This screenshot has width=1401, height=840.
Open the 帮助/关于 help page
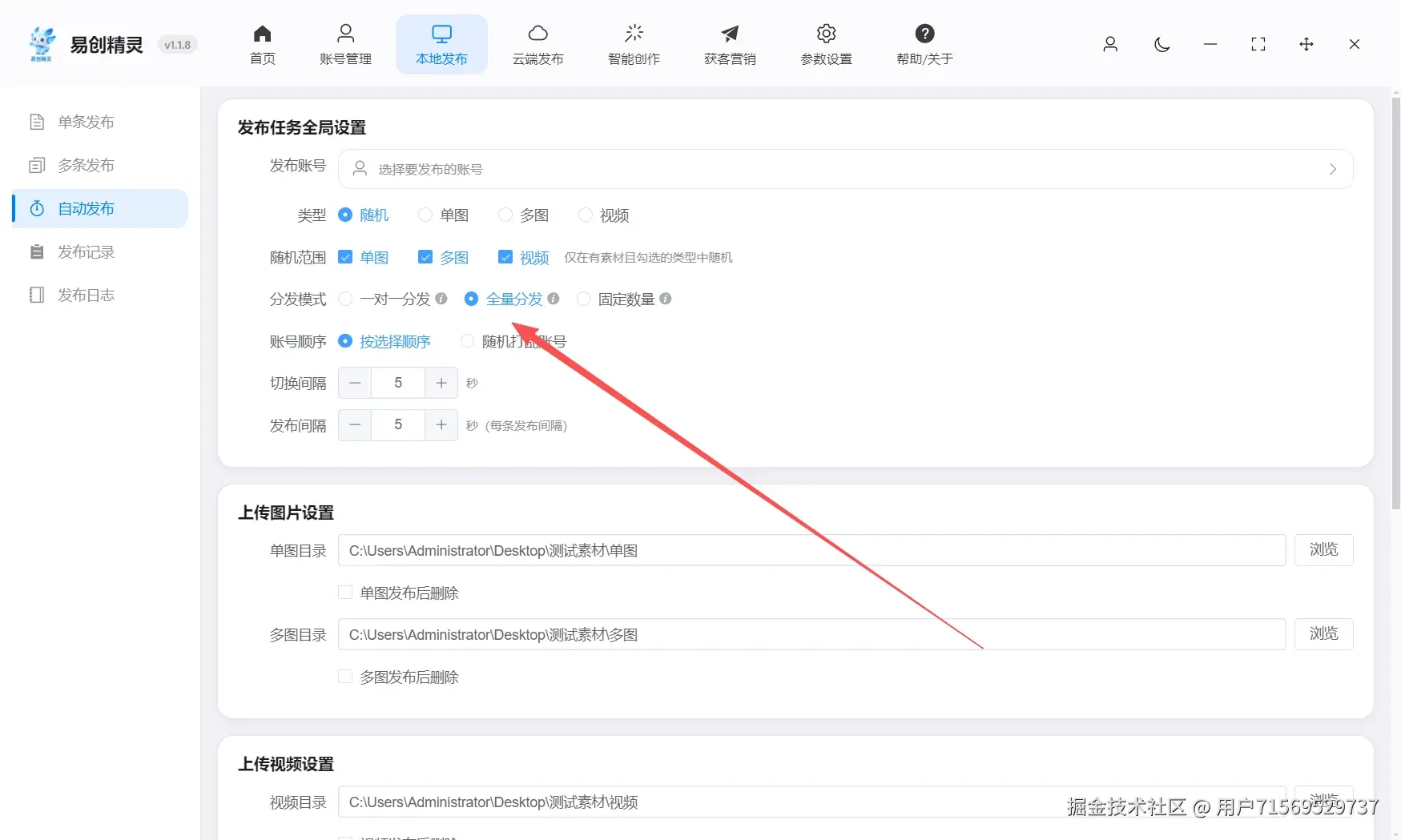click(924, 44)
